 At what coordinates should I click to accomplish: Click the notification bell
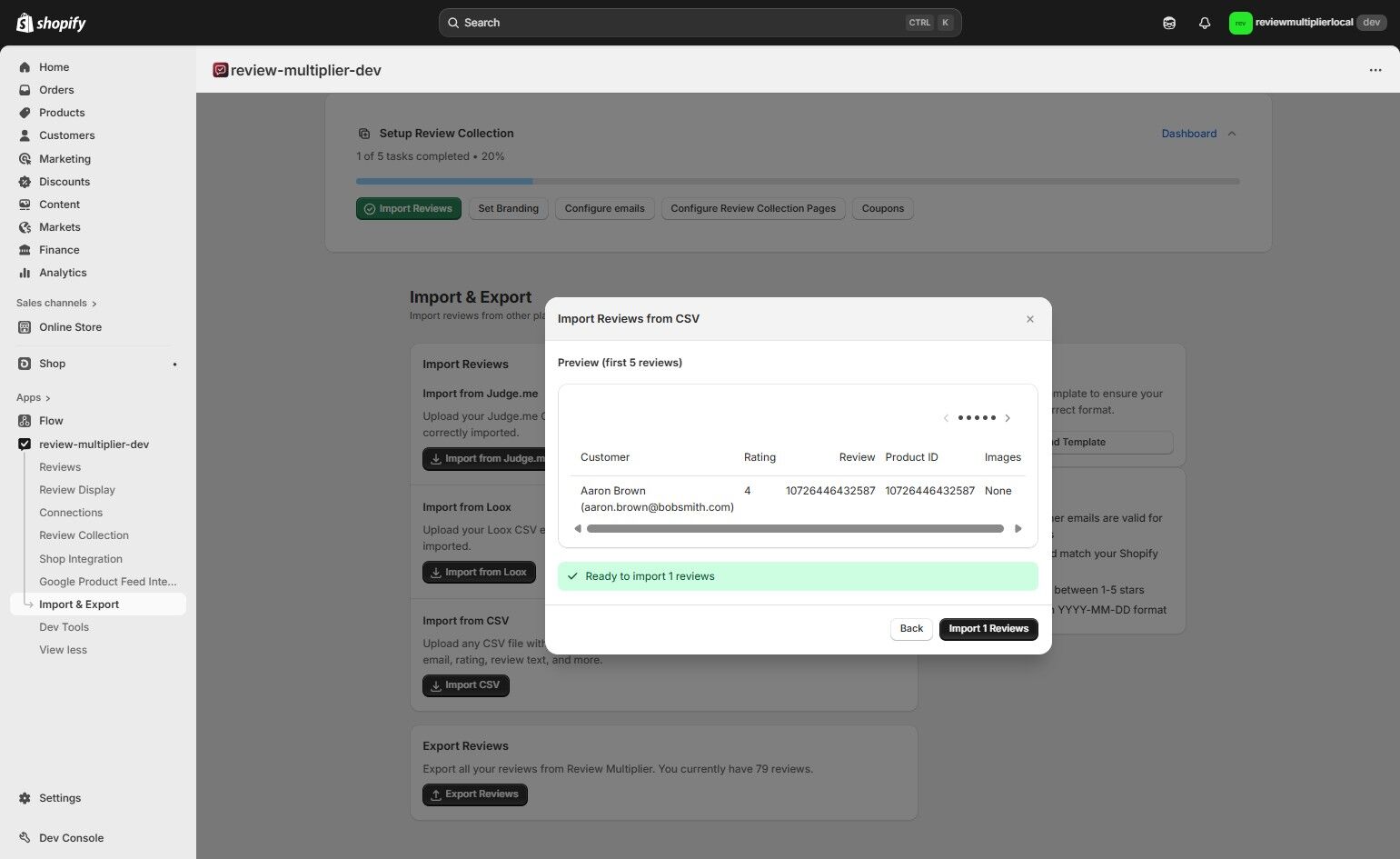1205,22
